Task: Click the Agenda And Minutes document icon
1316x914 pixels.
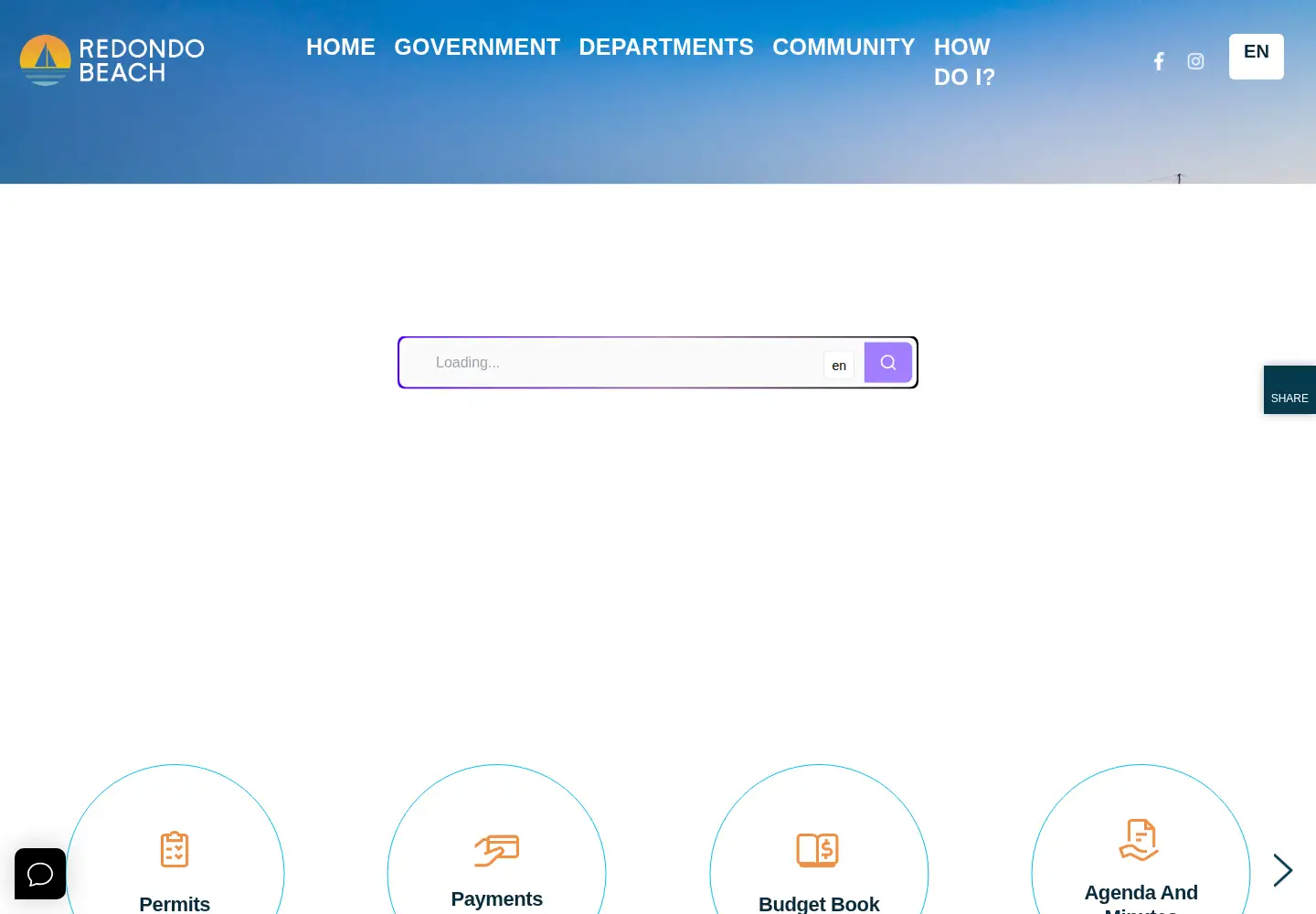Action: coord(1140,840)
